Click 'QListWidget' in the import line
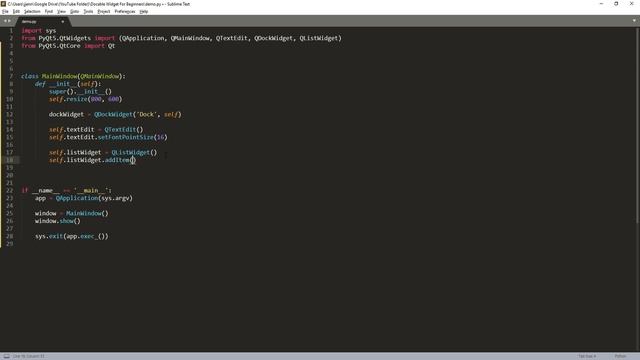Screen dimensions: 640x360 (319, 38)
